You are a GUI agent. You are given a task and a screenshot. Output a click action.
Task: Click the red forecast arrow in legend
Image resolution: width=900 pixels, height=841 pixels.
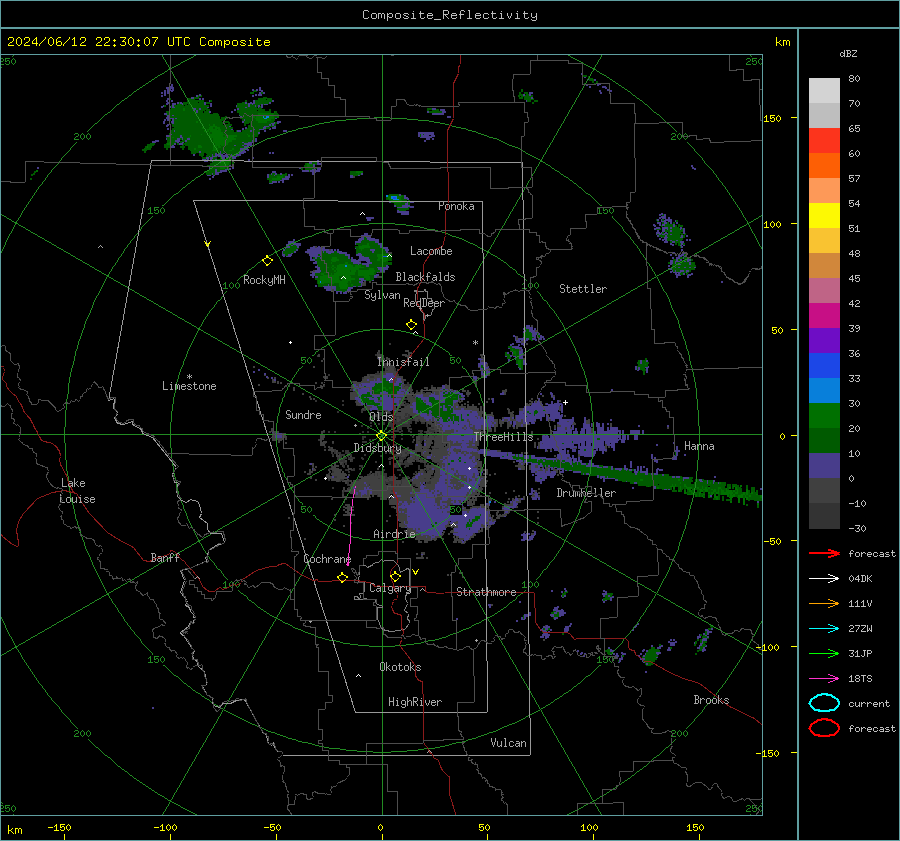coord(824,553)
